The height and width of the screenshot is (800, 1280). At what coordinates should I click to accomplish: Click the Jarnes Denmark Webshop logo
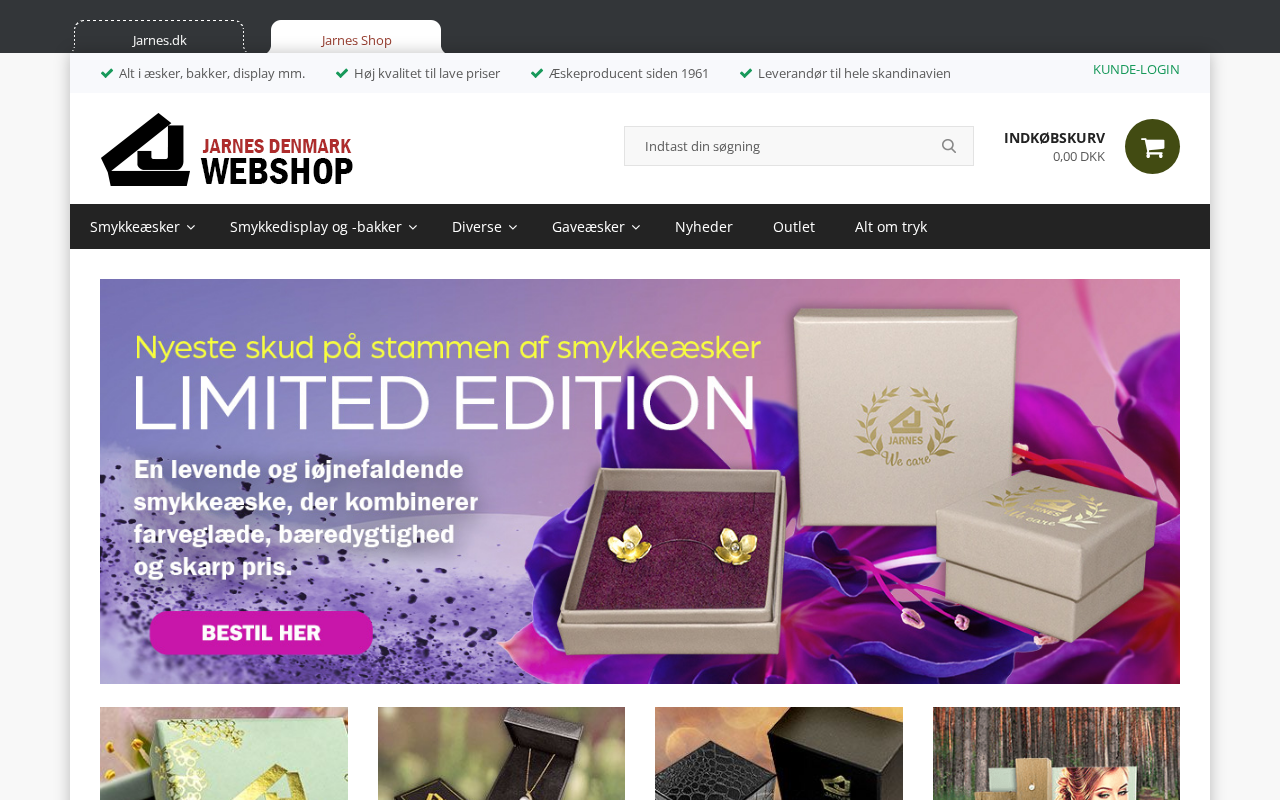click(227, 149)
